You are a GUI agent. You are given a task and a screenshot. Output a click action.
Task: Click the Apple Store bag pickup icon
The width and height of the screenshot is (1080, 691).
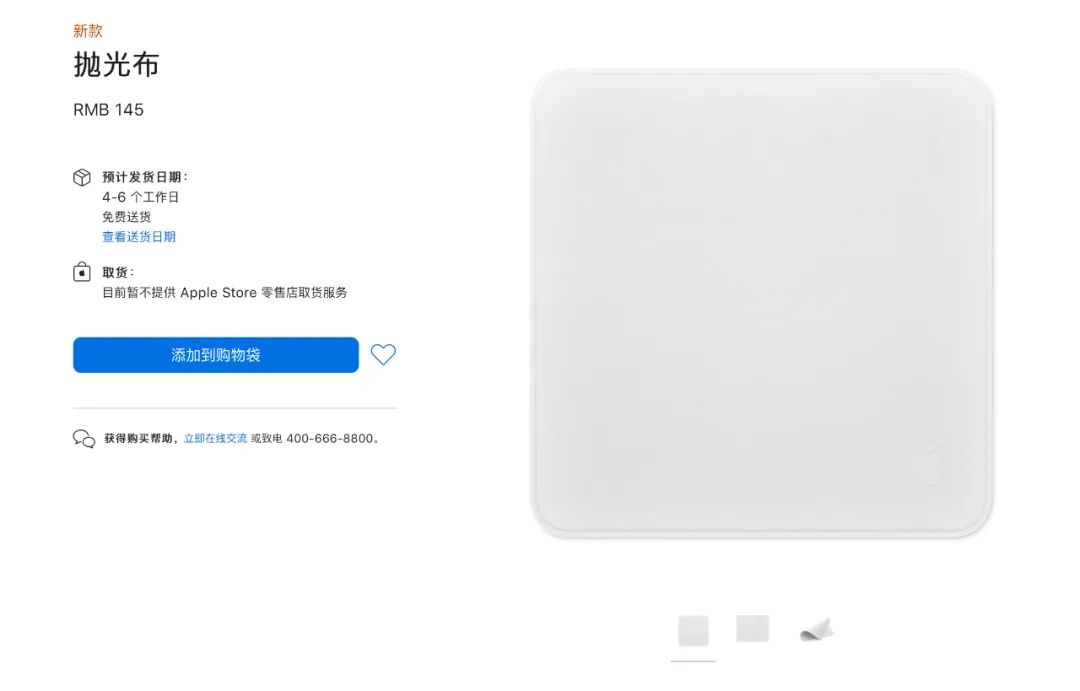pos(82,272)
